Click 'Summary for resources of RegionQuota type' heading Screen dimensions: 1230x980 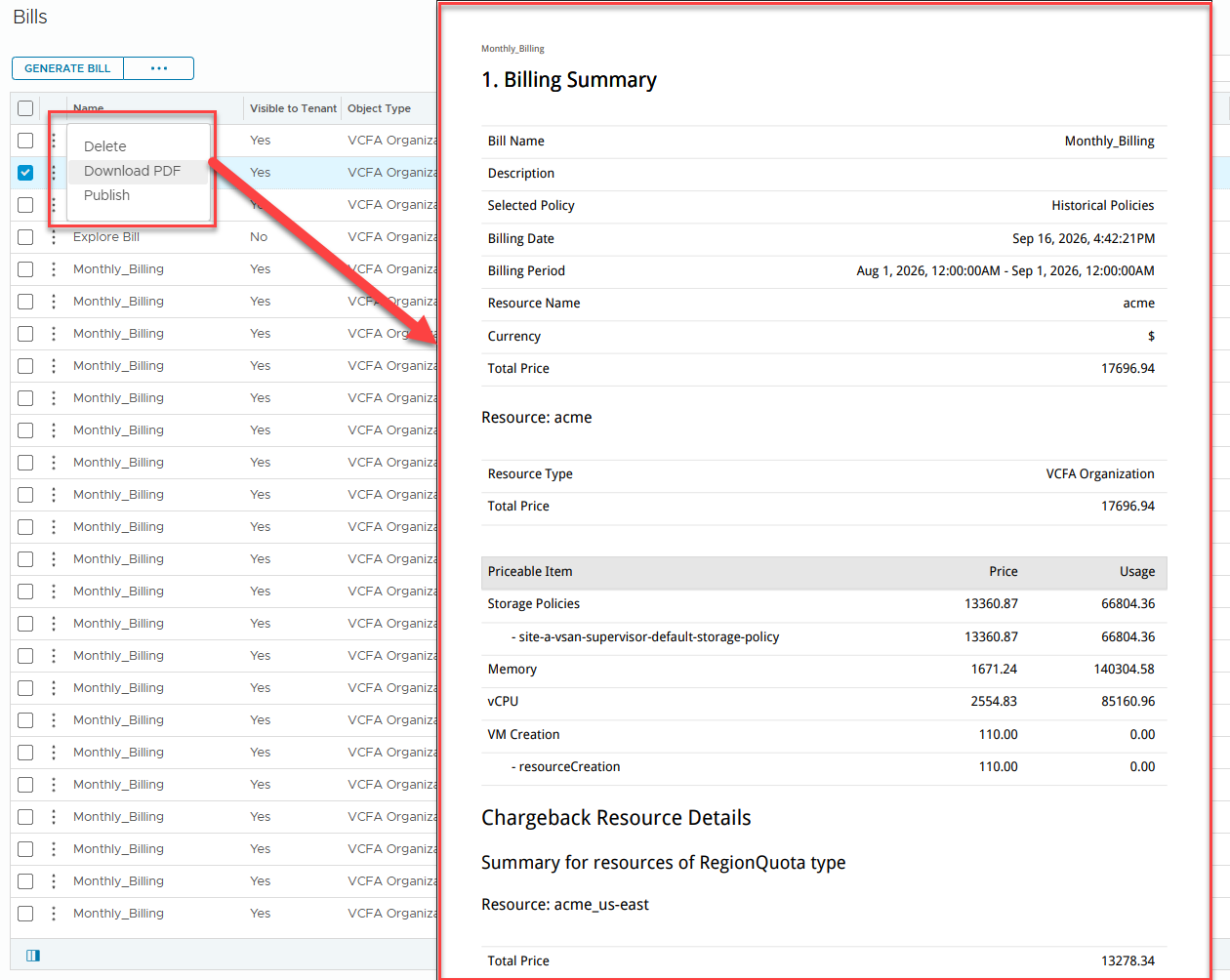tap(664, 863)
